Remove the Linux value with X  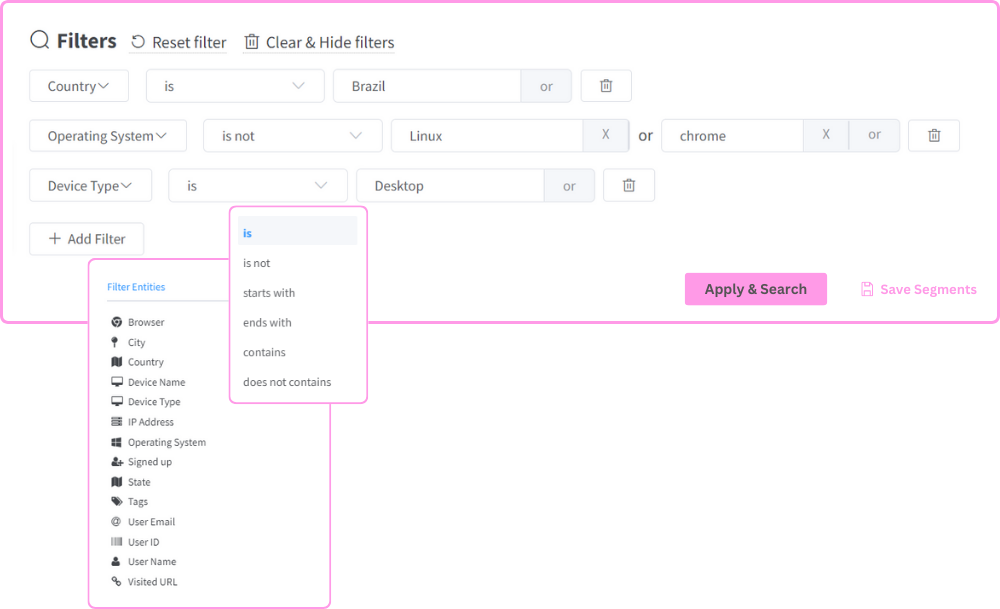(x=605, y=135)
